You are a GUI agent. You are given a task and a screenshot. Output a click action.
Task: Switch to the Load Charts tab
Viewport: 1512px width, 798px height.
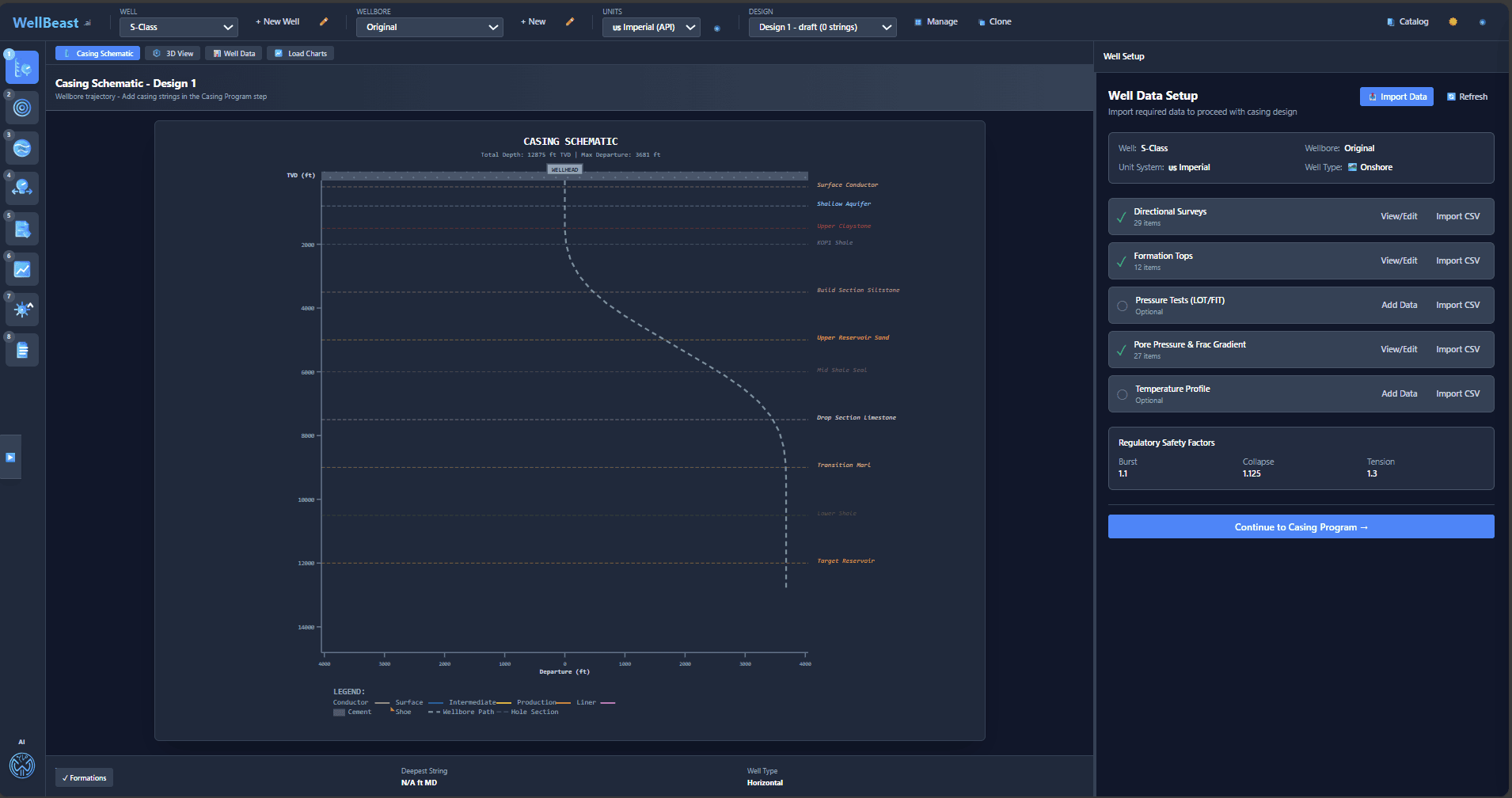pyautogui.click(x=300, y=54)
